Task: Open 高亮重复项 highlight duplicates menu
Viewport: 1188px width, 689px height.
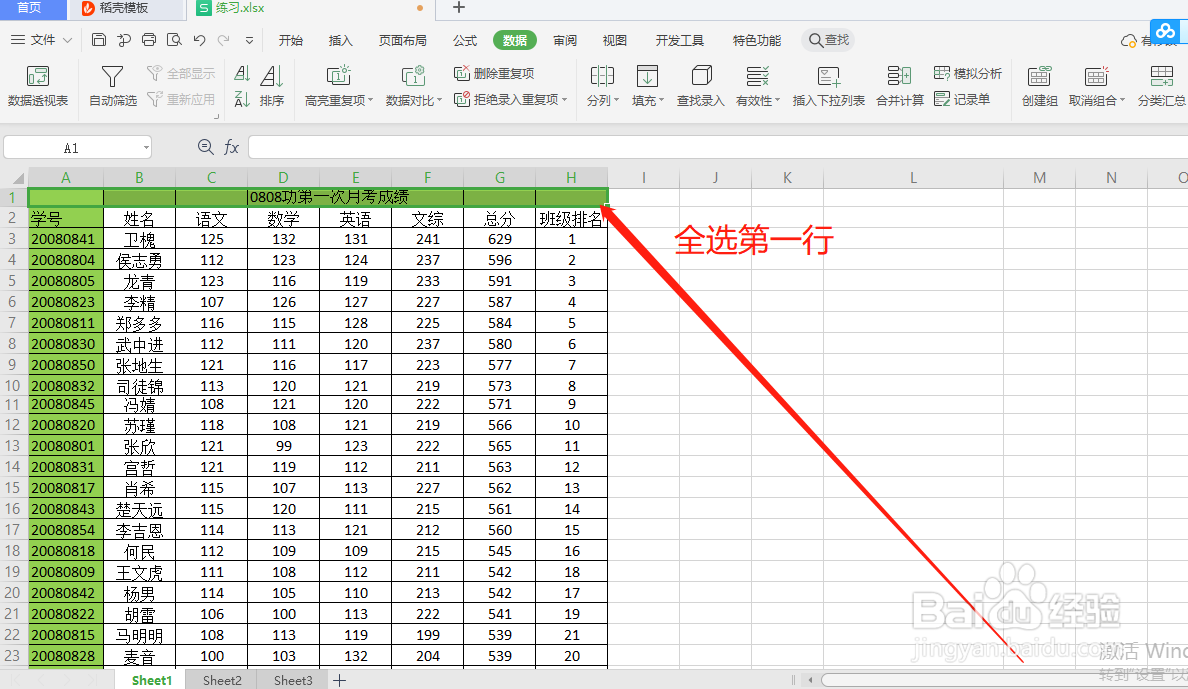Action: pyautogui.click(x=339, y=86)
